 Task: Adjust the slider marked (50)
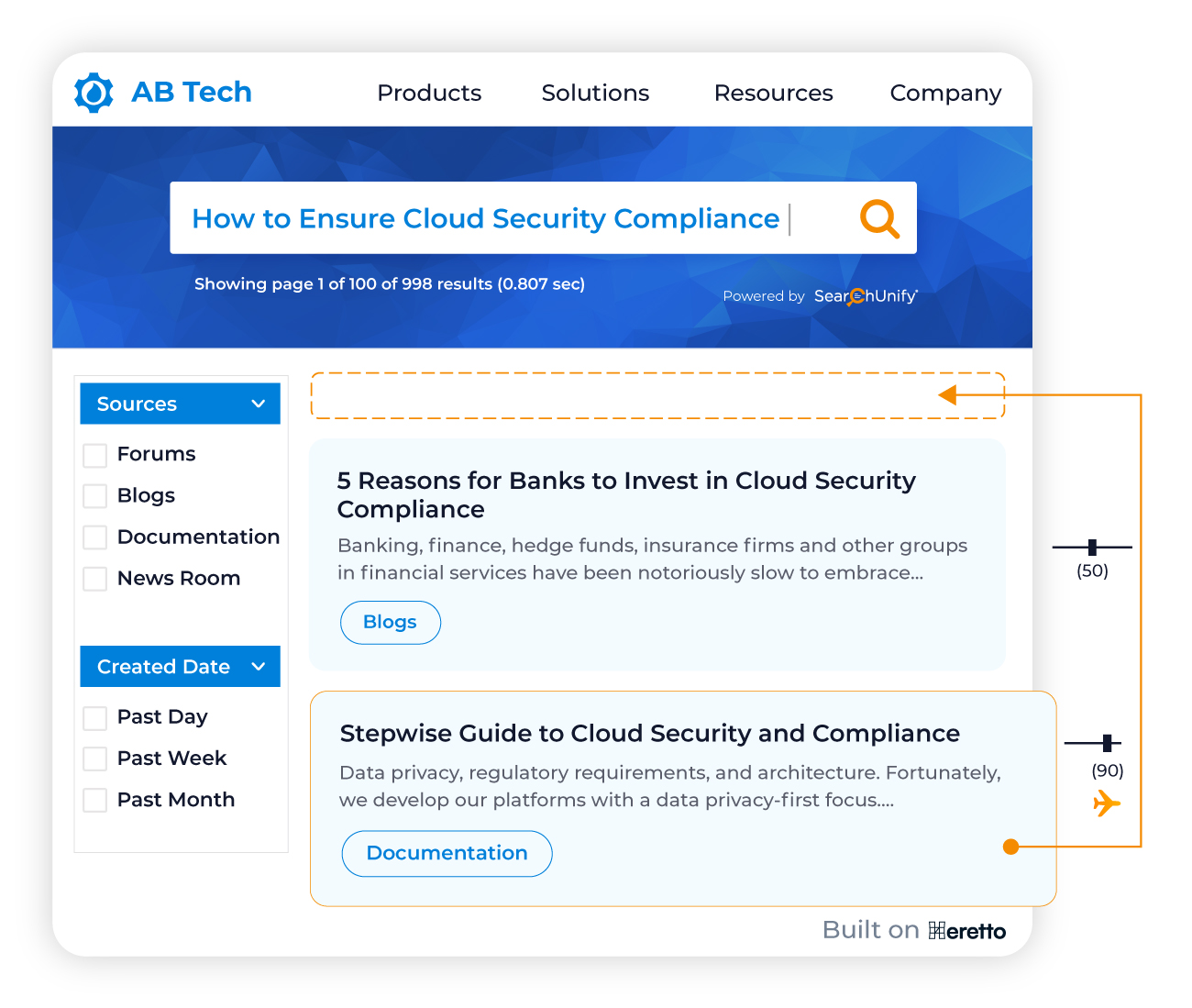[x=1091, y=548]
